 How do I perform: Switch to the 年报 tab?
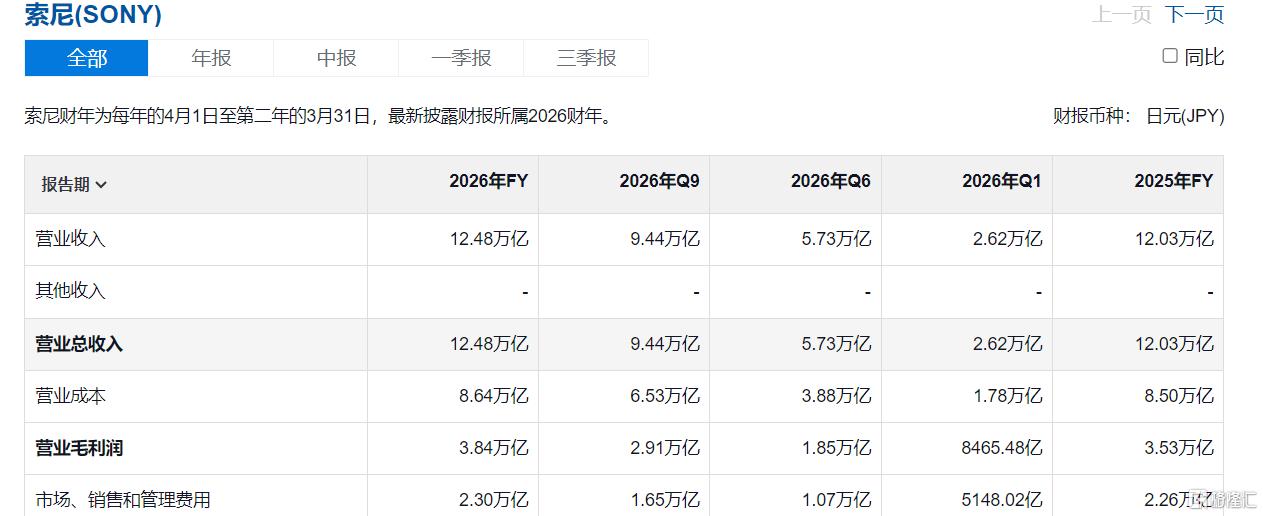211,58
